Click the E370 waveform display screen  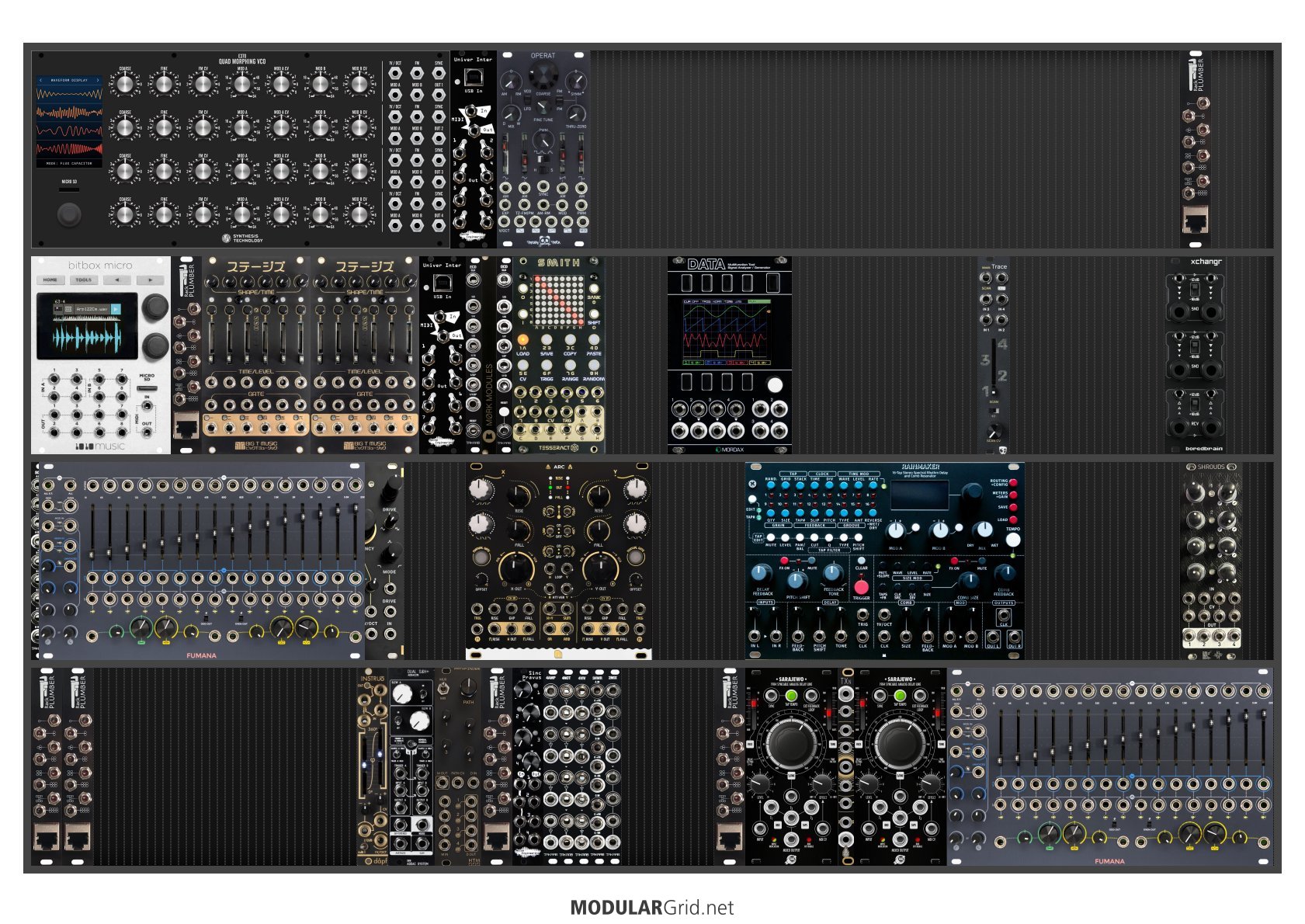pyautogui.click(x=69, y=121)
